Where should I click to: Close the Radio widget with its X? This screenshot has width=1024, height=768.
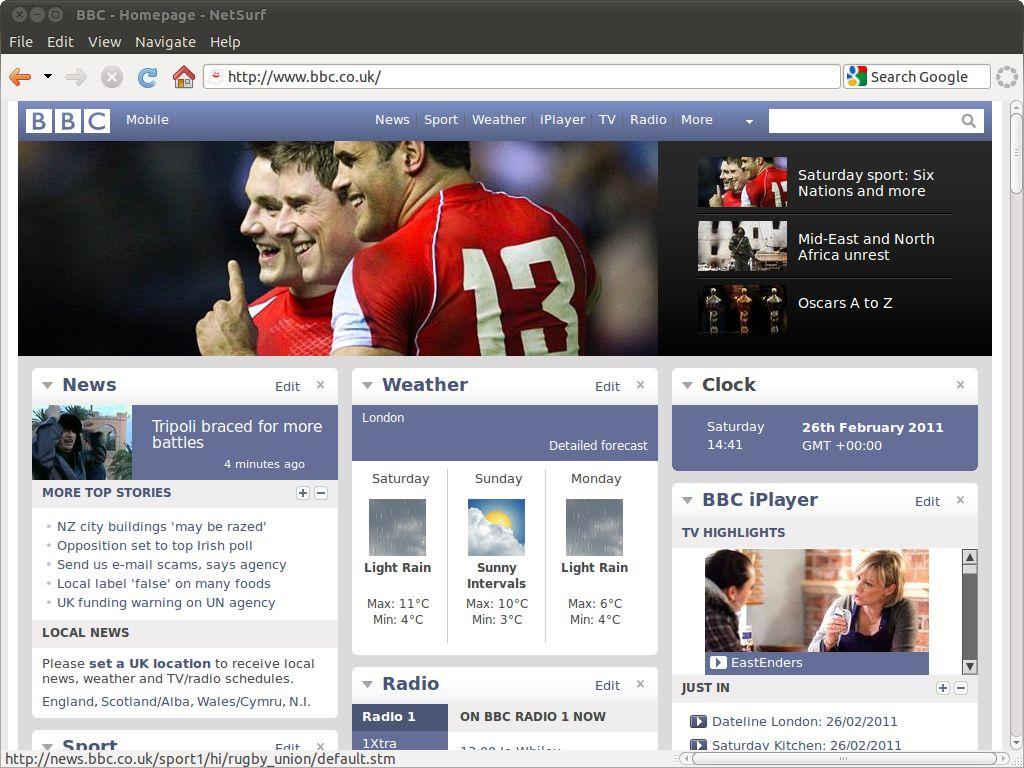(641, 684)
